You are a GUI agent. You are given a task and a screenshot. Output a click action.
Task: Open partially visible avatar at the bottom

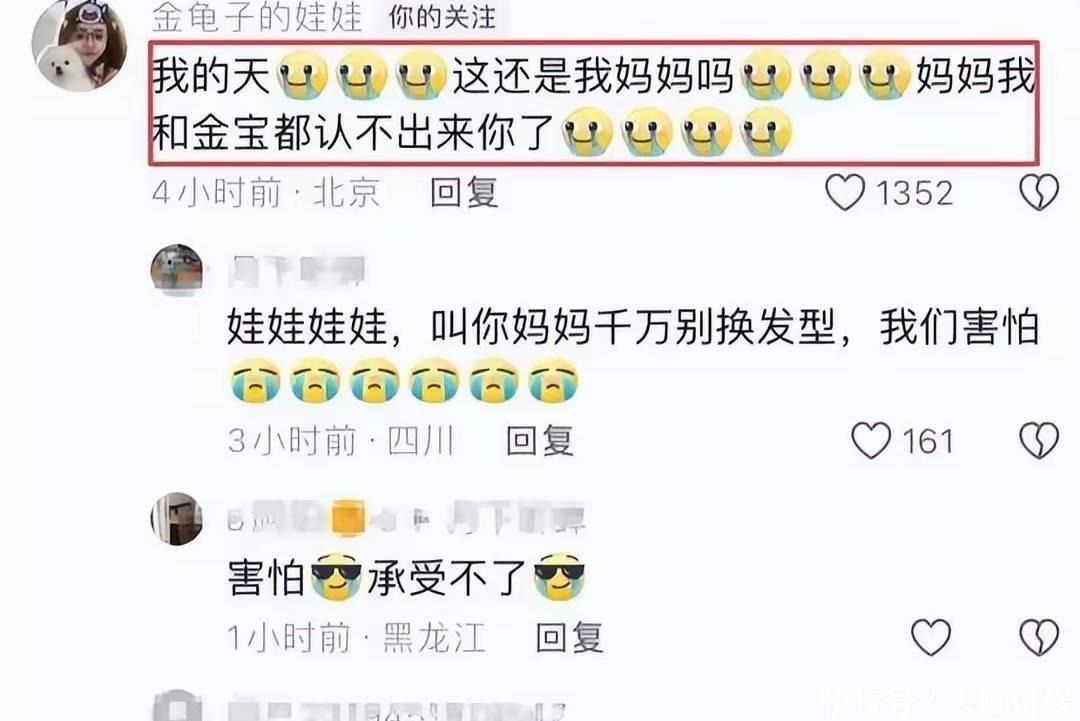pyautogui.click(x=177, y=705)
